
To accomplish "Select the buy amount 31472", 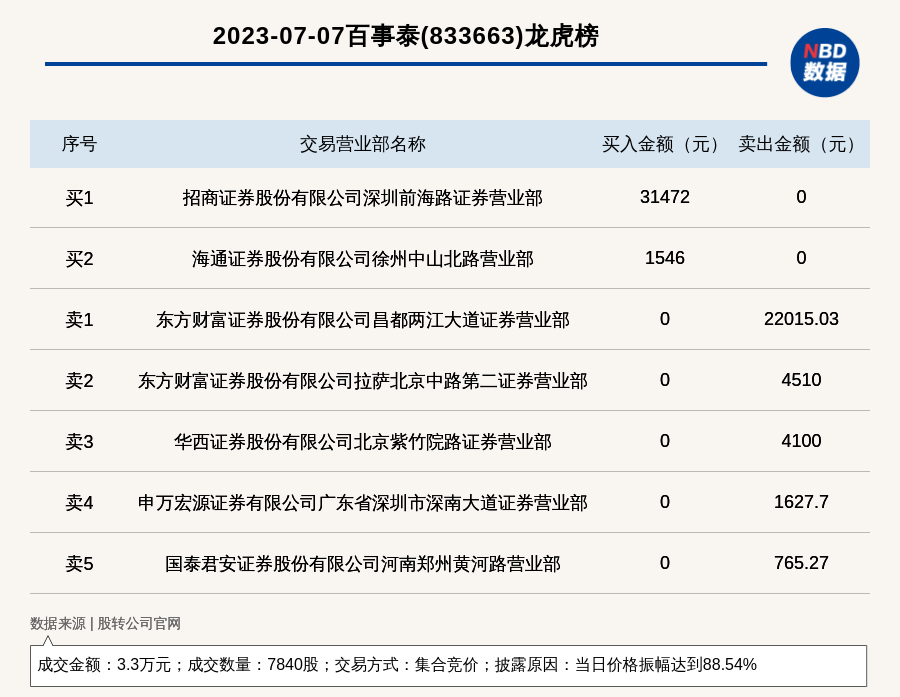I will click(x=665, y=197).
